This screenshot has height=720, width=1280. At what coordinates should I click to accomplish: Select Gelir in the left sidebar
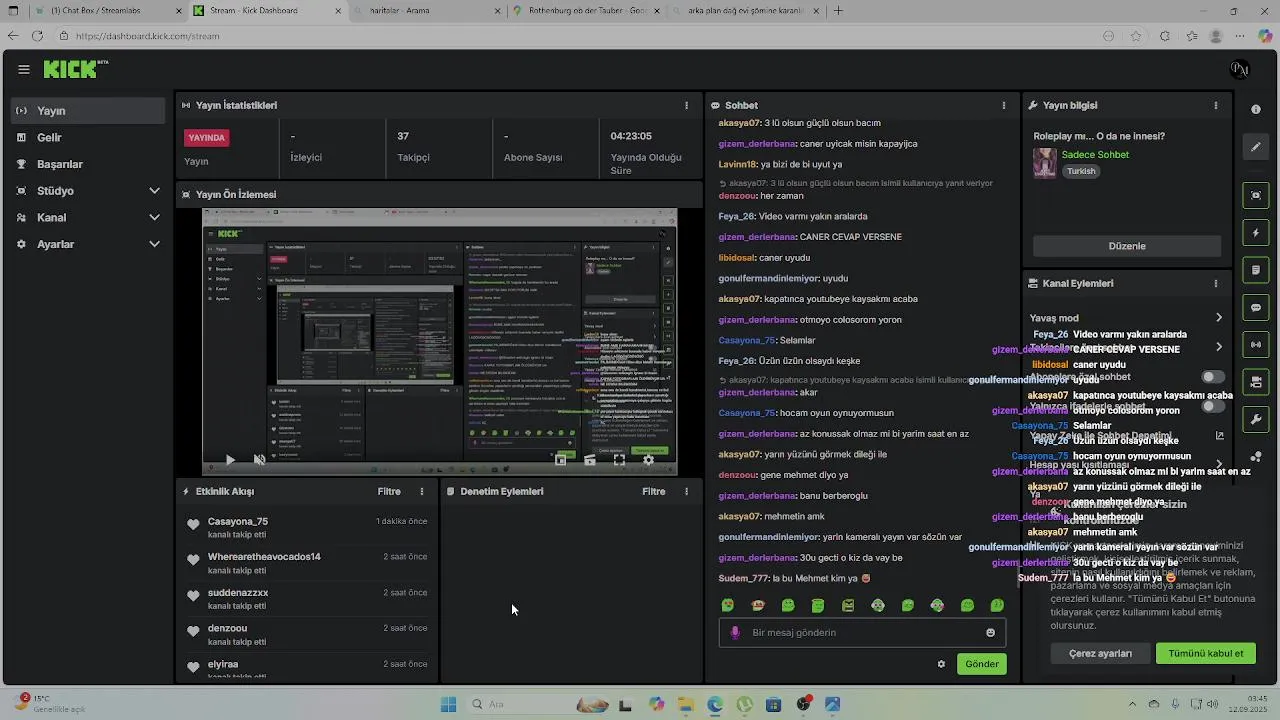(x=88, y=137)
